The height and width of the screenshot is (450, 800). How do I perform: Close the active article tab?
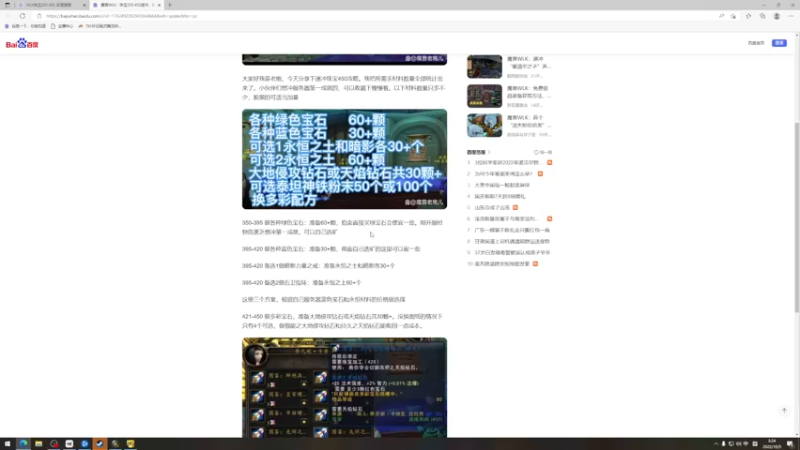tap(159, 5)
